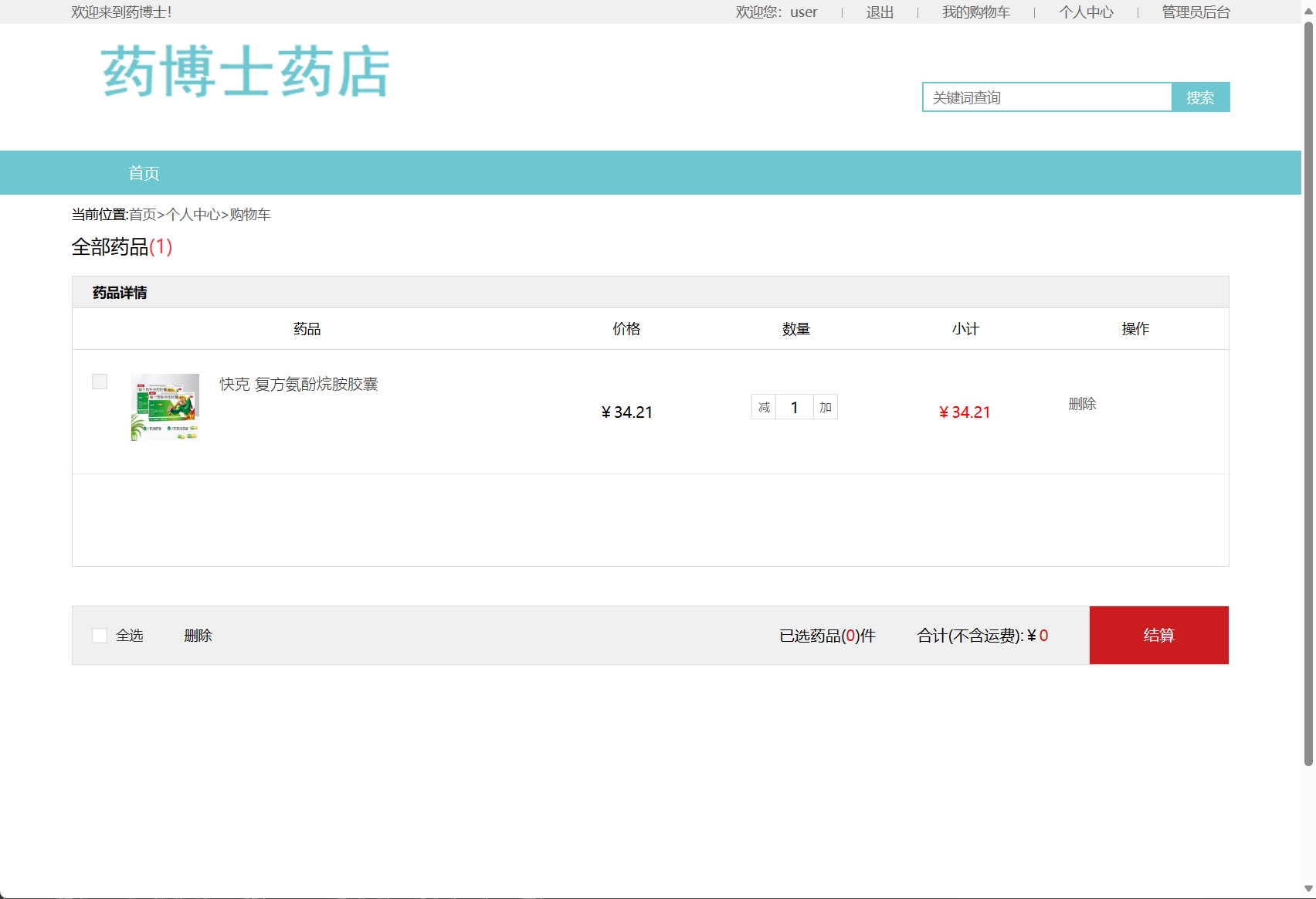The image size is (1316, 899).
Task: Open the 首页 navigation tab
Action: click(x=144, y=172)
